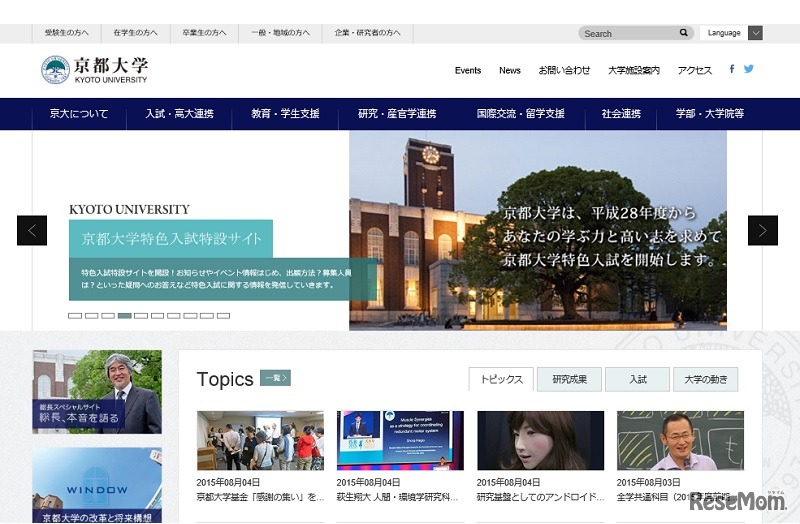Go to next slide arrow
Screen dimensions: 800x524
pos(763,231)
